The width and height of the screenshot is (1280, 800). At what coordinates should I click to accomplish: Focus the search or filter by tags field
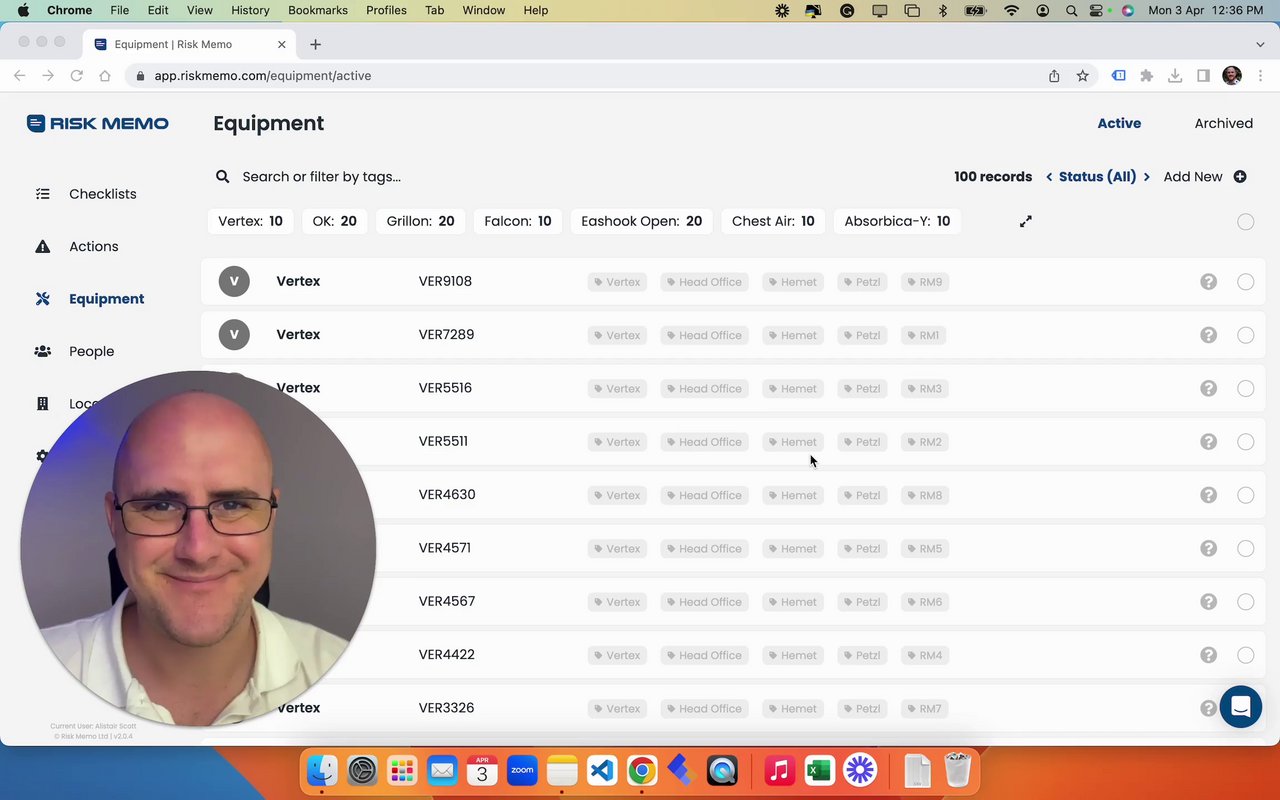321,177
